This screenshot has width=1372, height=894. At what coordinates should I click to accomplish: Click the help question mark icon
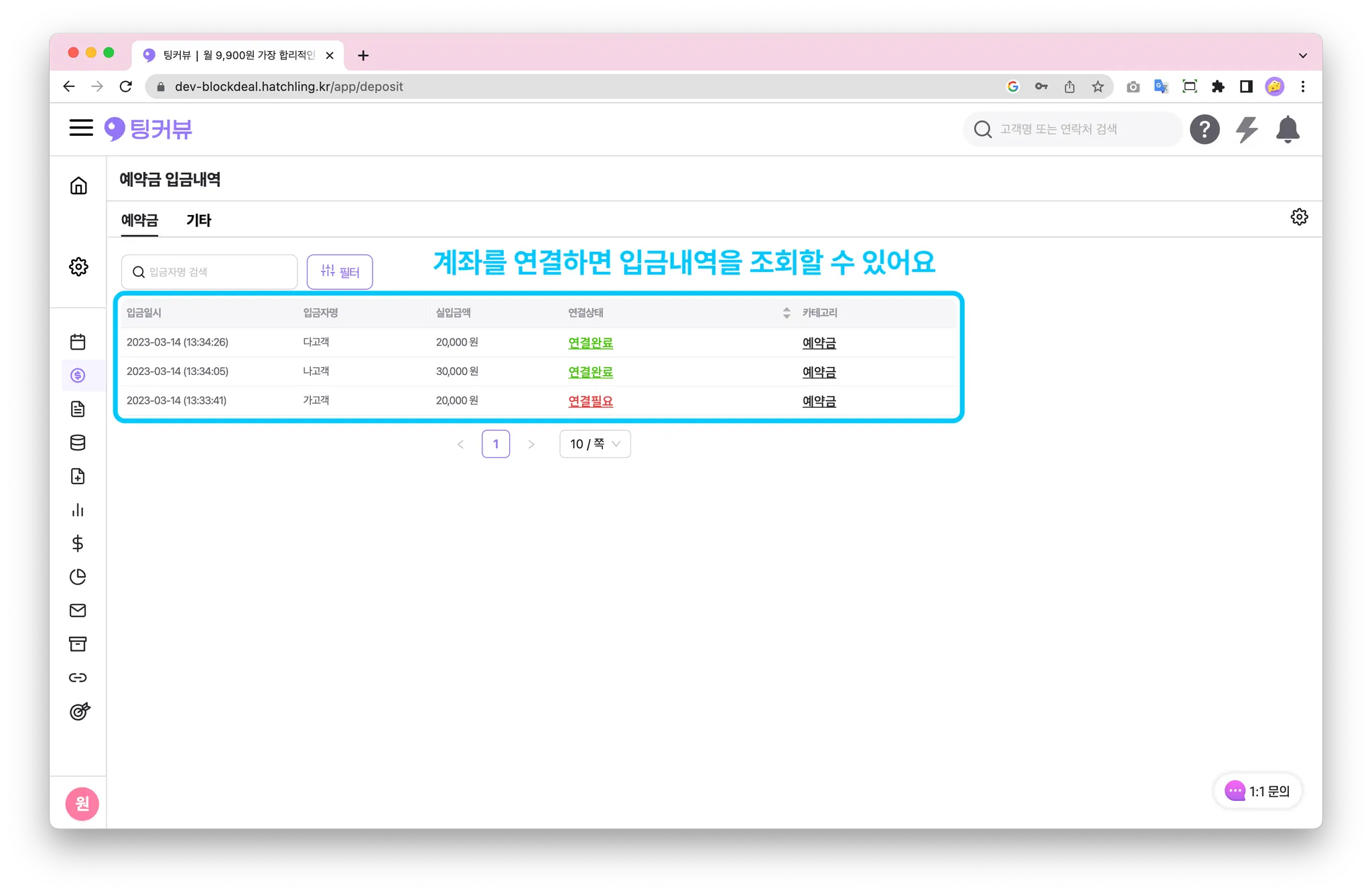[1204, 129]
